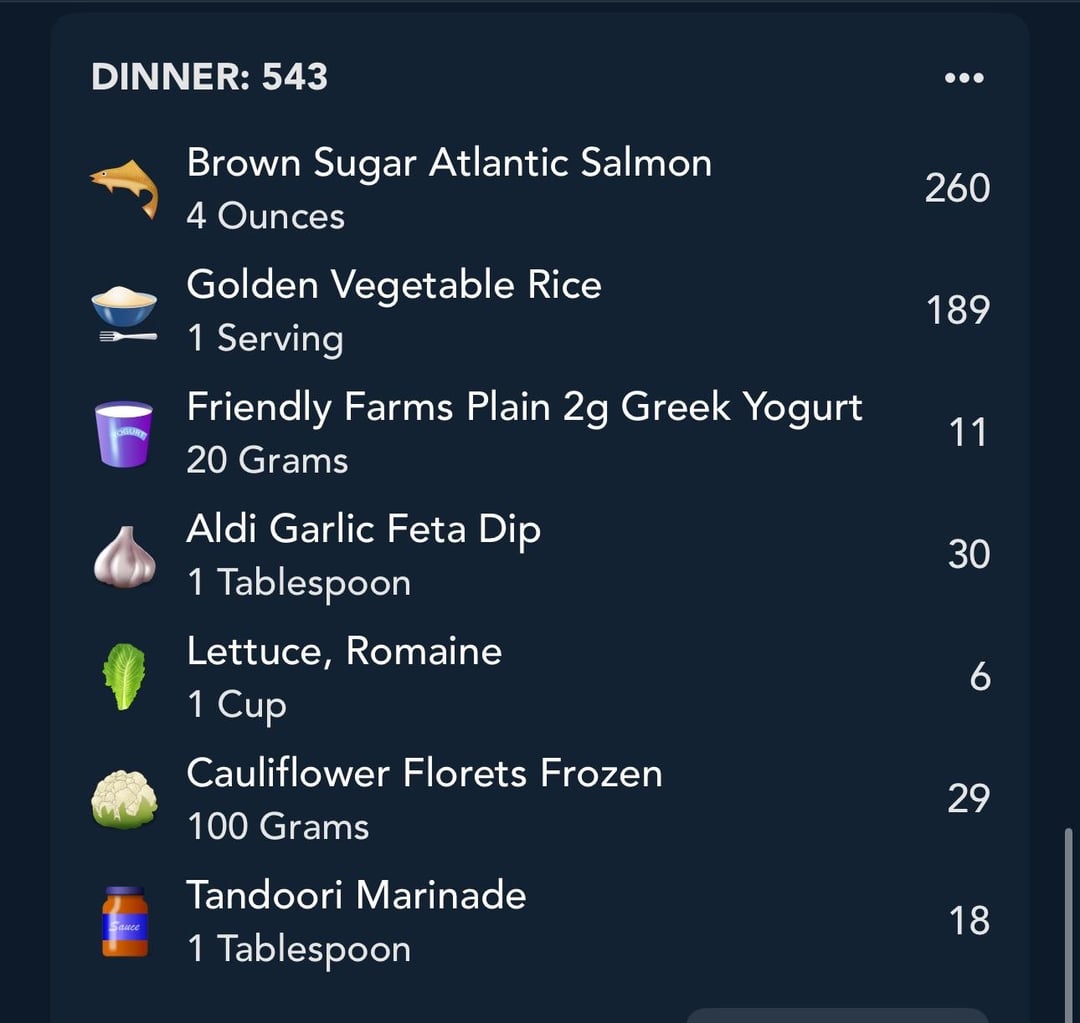Screen dimensions: 1080x1023
Task: Open the Cauliflower Florets Frozen entry
Action: 540,799
